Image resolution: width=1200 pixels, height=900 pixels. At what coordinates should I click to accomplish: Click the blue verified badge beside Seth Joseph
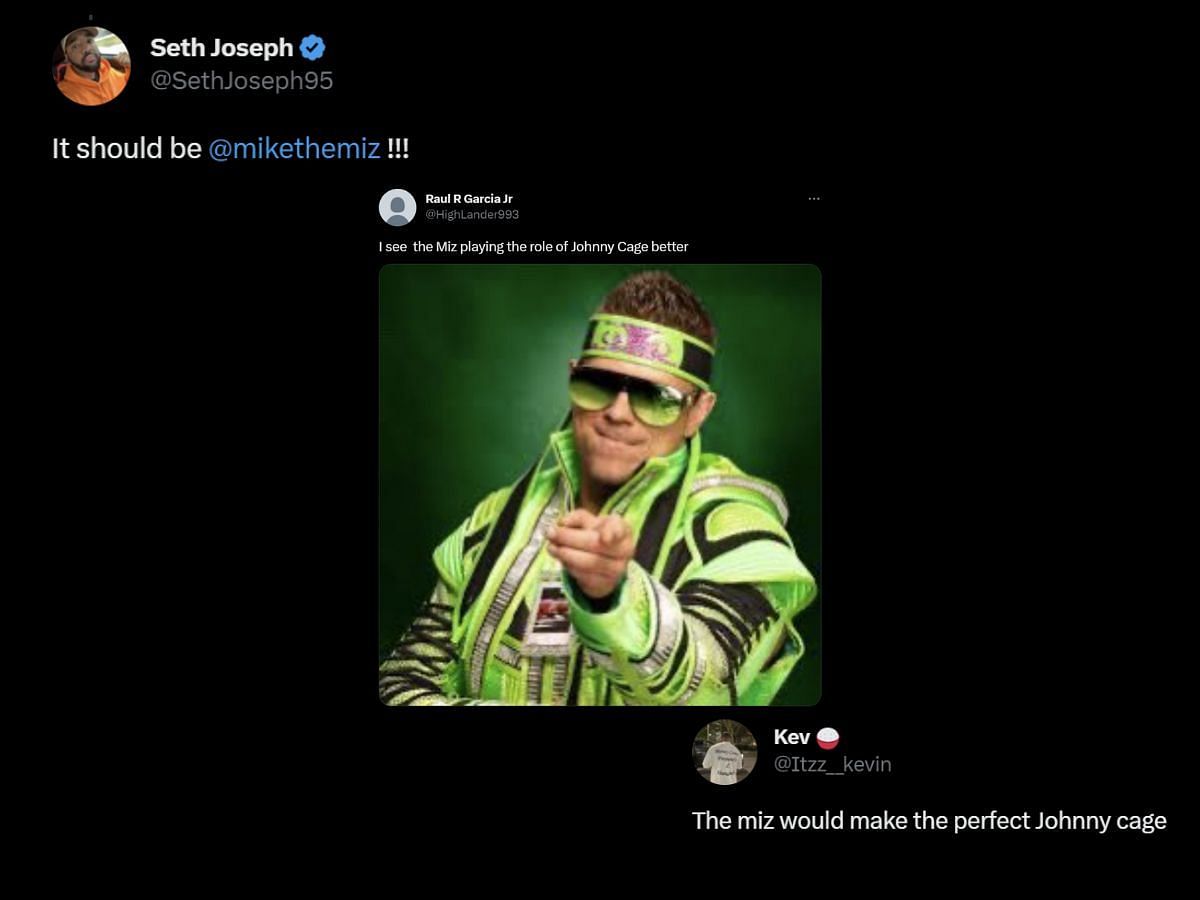click(x=313, y=47)
